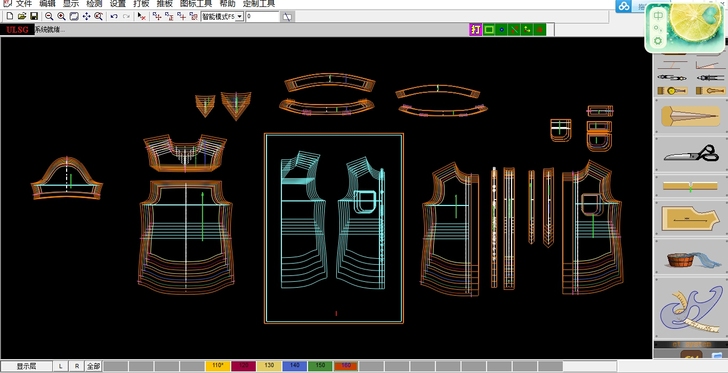The width and height of the screenshot is (728, 373).
Task: Select the notch ruler tool icon
Action: 690,186
